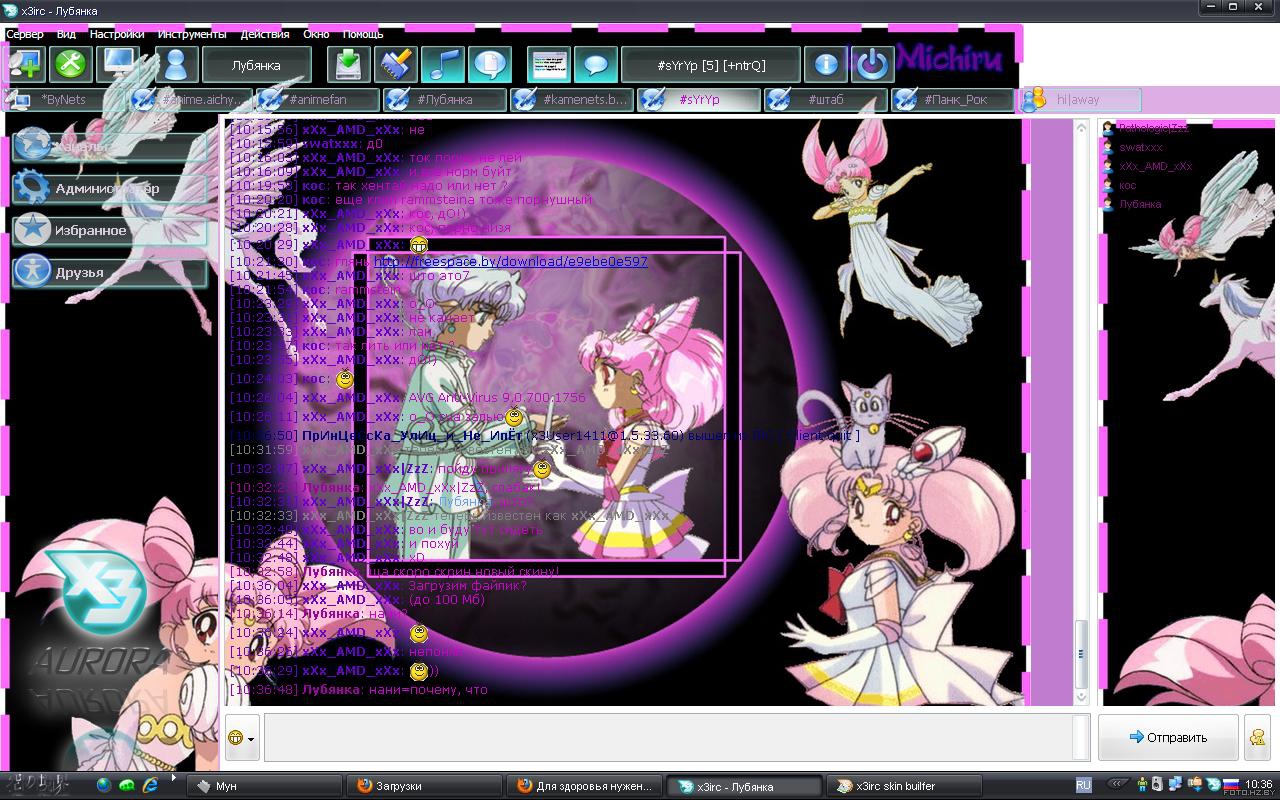Expand the Каналы sidebar section
Image resolution: width=1280 pixels, height=800 pixels.
click(x=110, y=146)
